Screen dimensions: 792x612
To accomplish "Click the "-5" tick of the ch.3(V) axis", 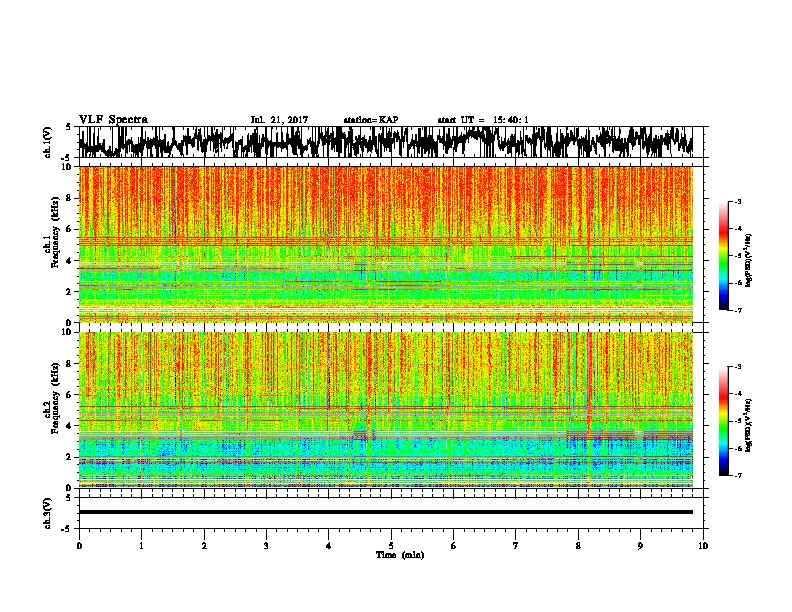I will (x=68, y=529).
